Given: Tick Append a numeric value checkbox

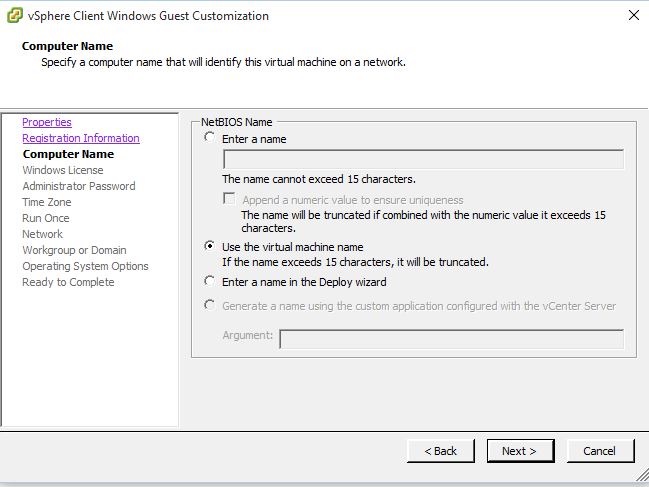Looking at the screenshot, I should (x=229, y=199).
